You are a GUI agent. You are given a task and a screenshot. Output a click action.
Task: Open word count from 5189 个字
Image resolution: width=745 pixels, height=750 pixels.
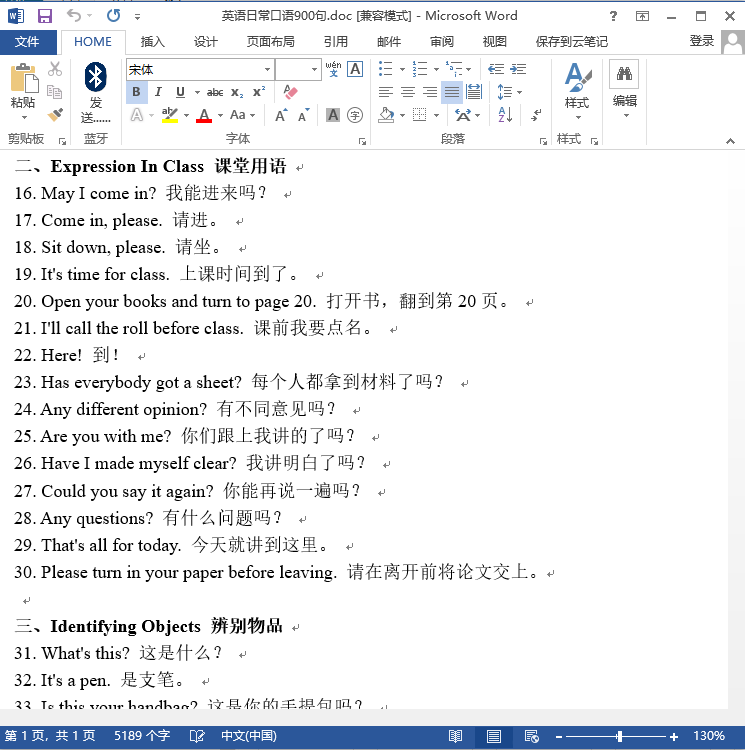pyautogui.click(x=142, y=736)
